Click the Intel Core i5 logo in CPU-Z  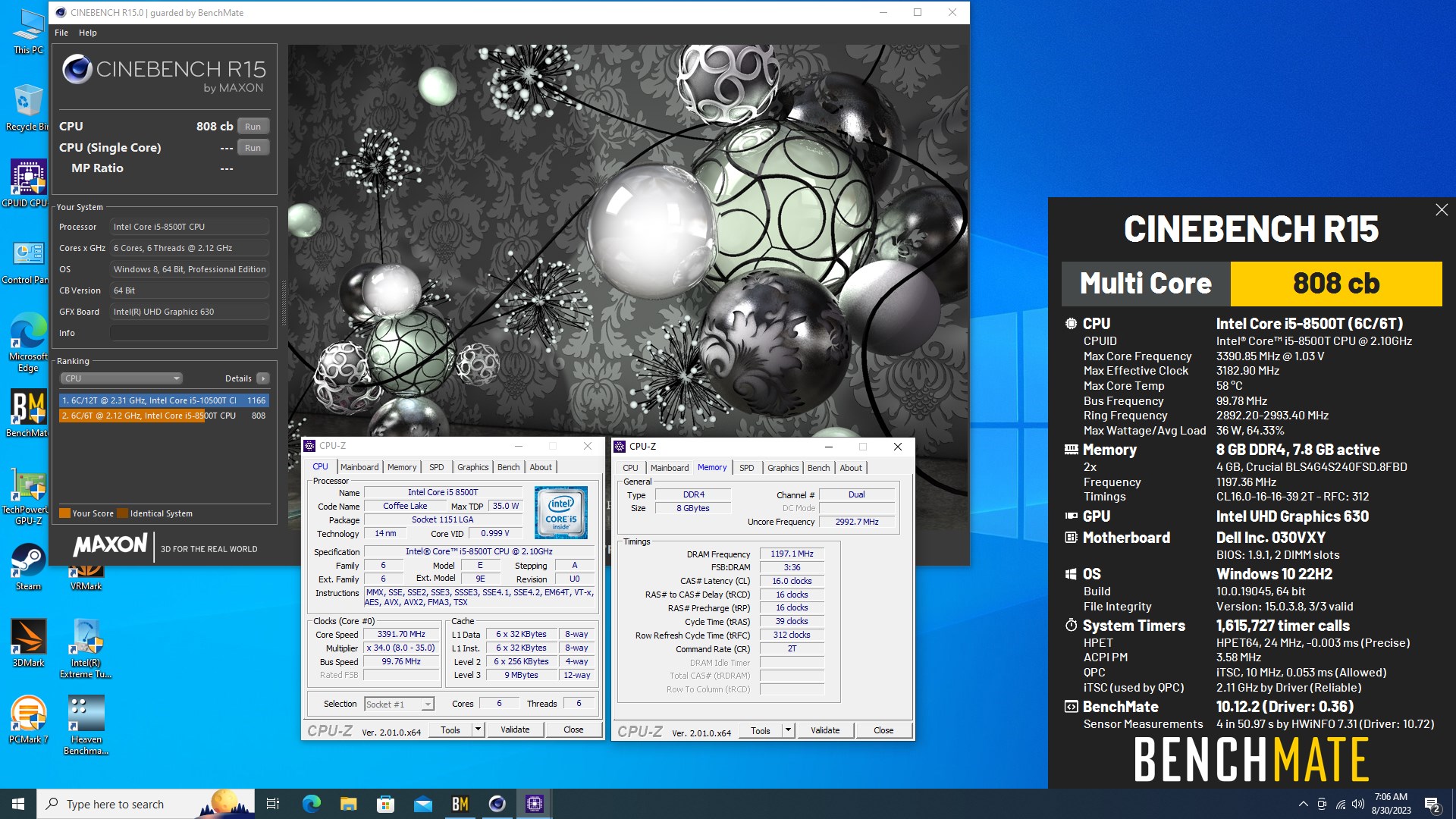pyautogui.click(x=561, y=513)
